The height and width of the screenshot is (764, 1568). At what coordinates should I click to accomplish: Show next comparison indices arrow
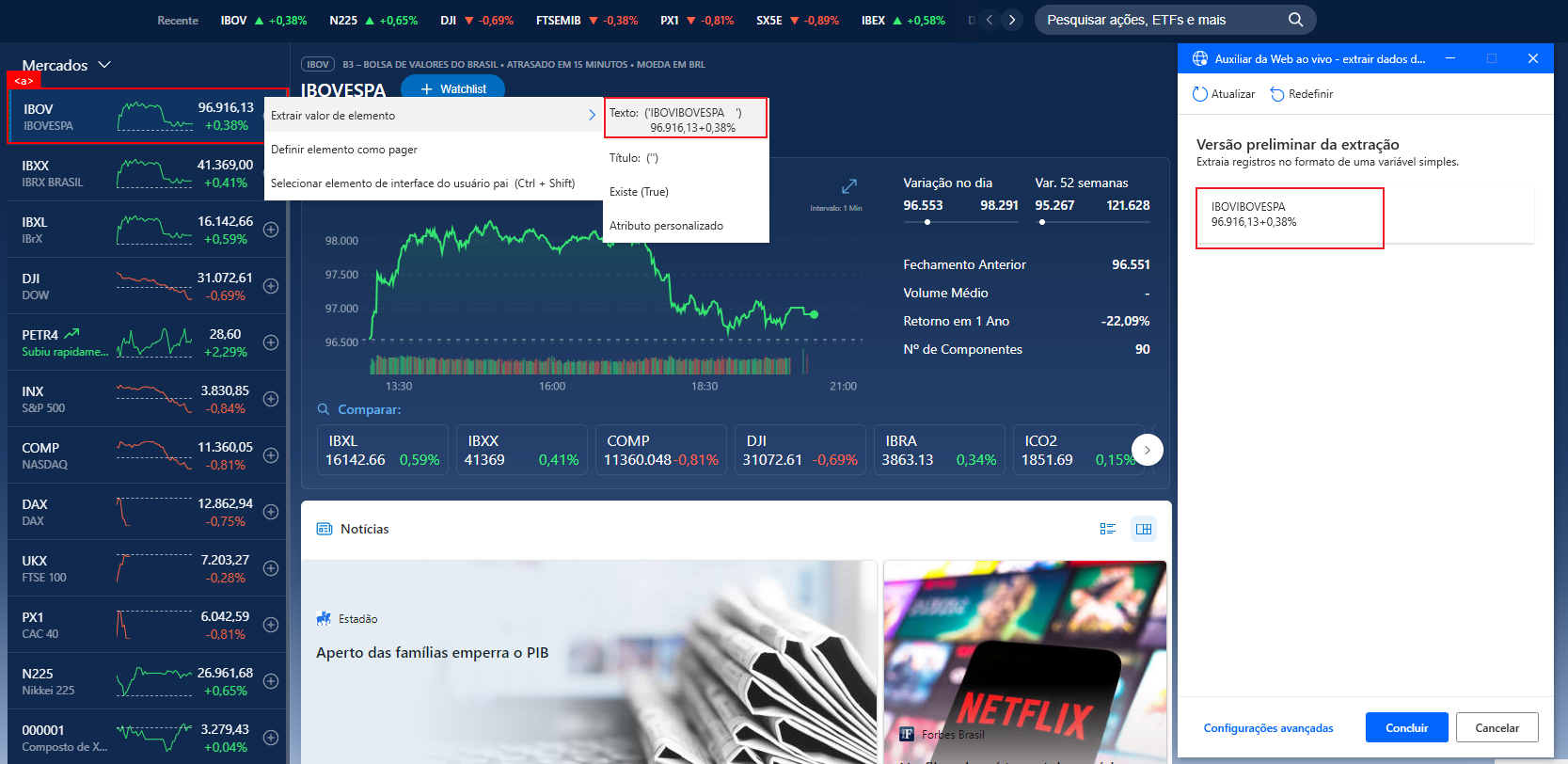pyautogui.click(x=1148, y=450)
